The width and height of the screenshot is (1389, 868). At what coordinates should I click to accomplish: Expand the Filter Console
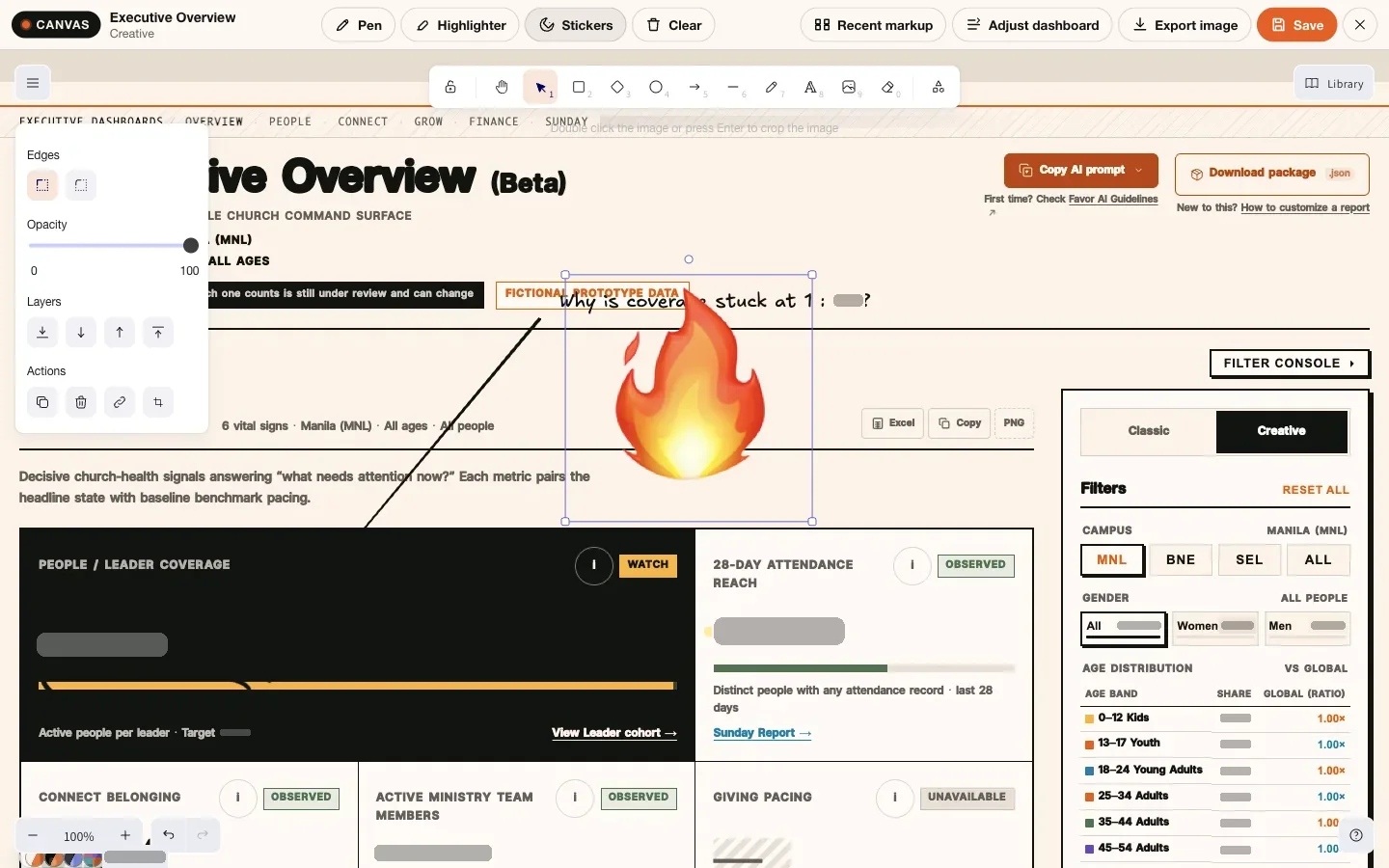coord(1290,364)
